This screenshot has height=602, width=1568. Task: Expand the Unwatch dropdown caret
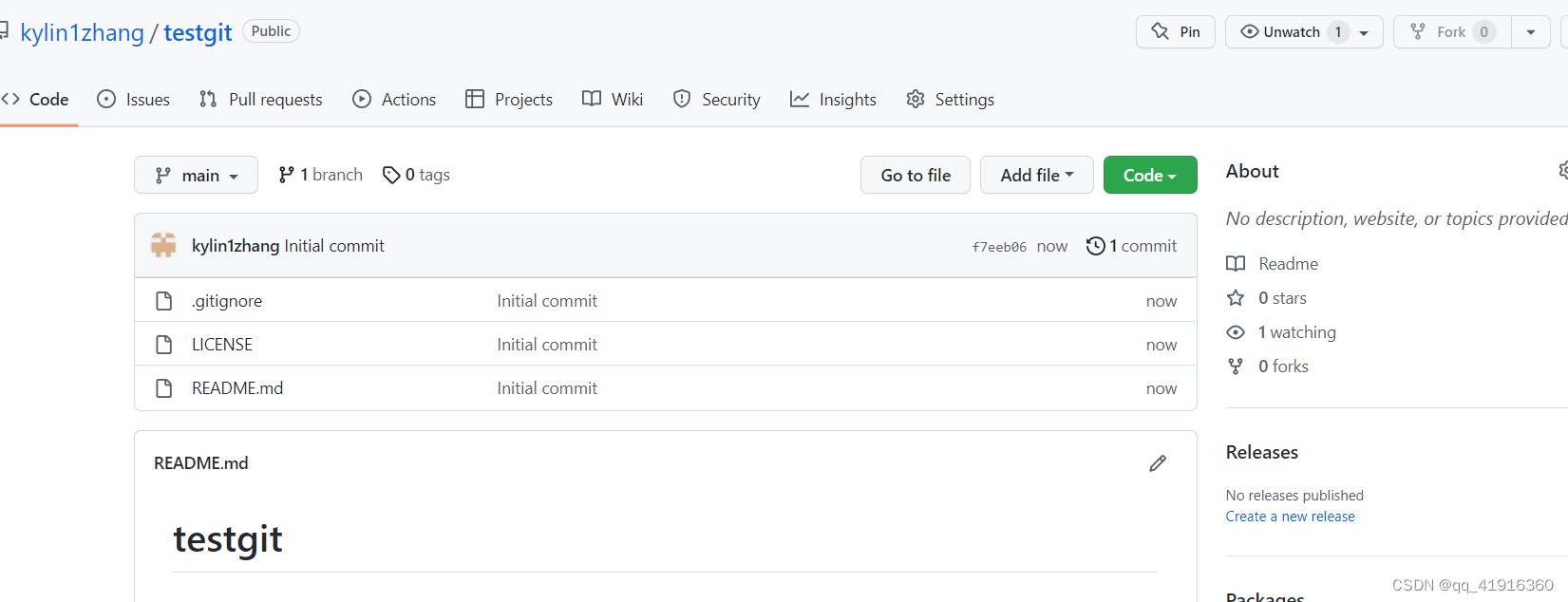(1364, 32)
